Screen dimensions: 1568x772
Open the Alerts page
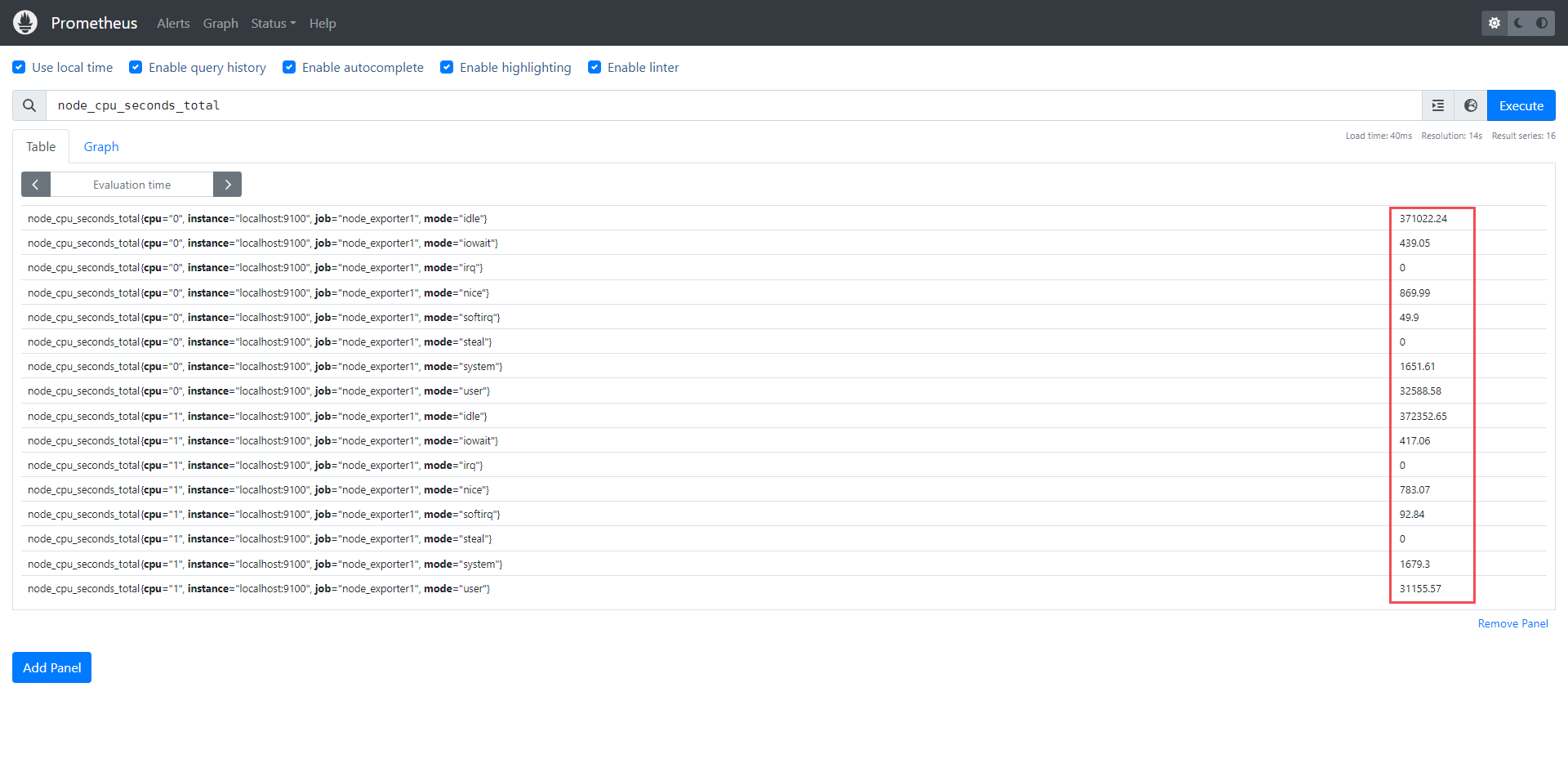point(173,23)
